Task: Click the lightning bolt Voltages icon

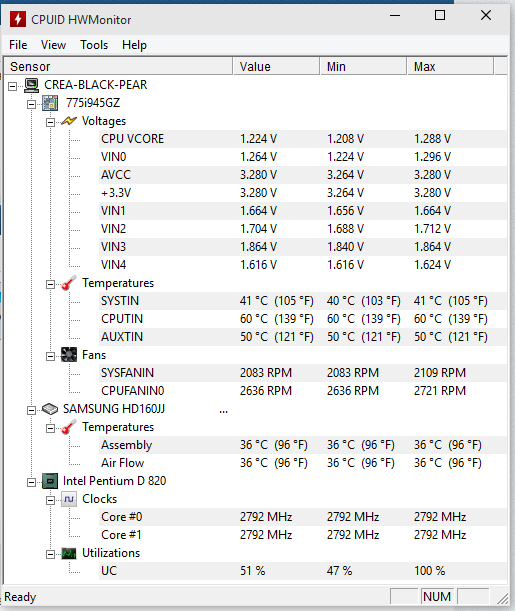Action: click(x=69, y=121)
